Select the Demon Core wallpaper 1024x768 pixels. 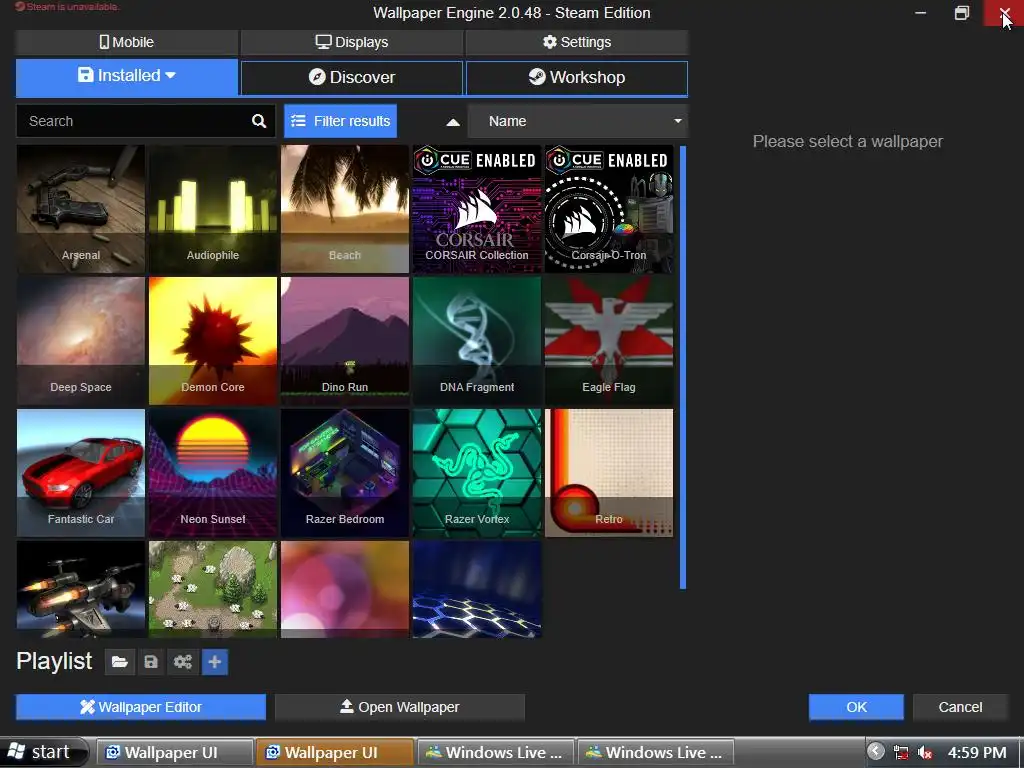click(x=213, y=341)
